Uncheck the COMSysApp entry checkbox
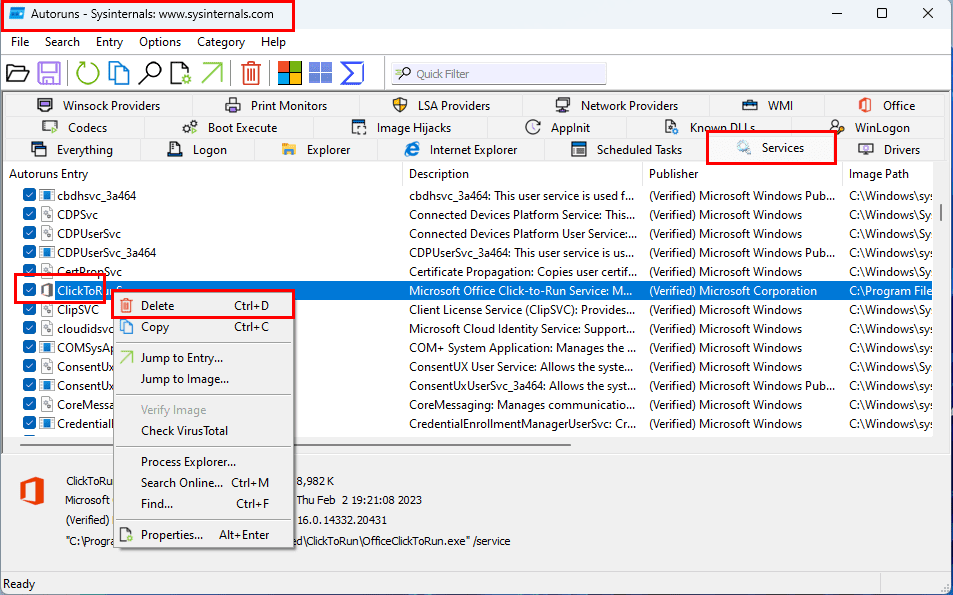Image resolution: width=953 pixels, height=595 pixels. click(x=29, y=347)
